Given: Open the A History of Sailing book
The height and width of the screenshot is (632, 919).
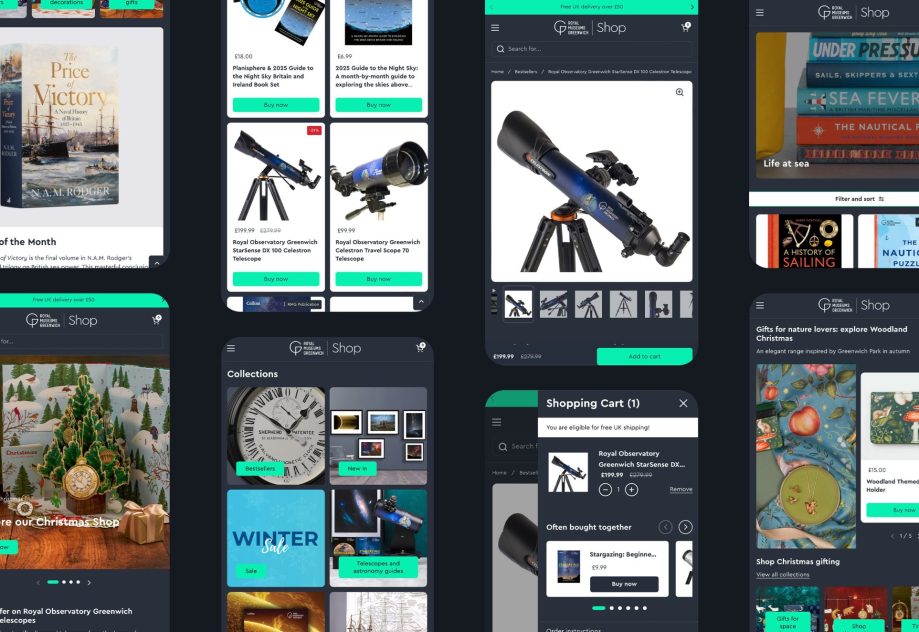Looking at the screenshot, I should click(804, 241).
